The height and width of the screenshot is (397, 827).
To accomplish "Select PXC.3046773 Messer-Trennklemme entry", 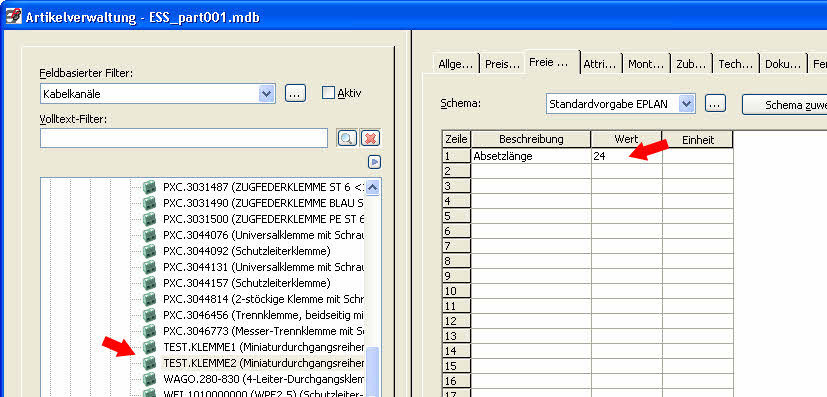I will pos(263,331).
